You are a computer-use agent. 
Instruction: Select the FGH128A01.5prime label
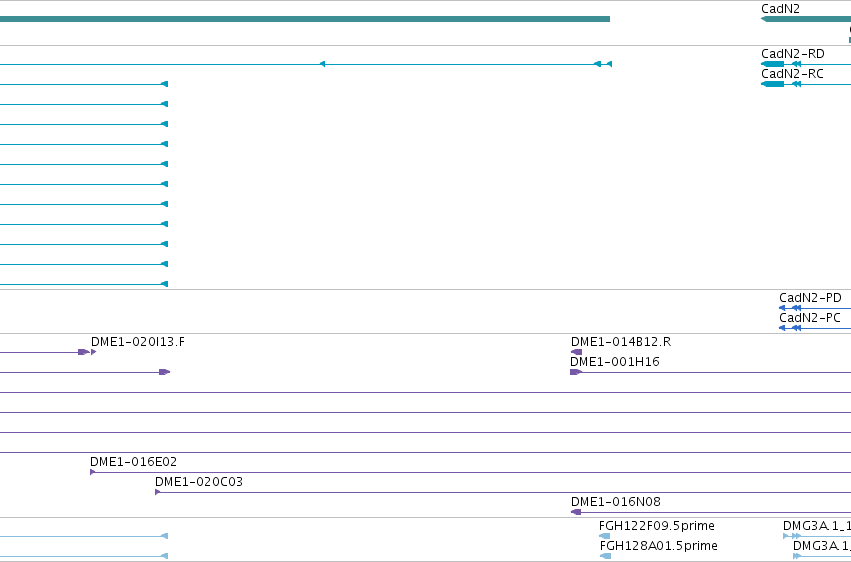click(x=659, y=546)
